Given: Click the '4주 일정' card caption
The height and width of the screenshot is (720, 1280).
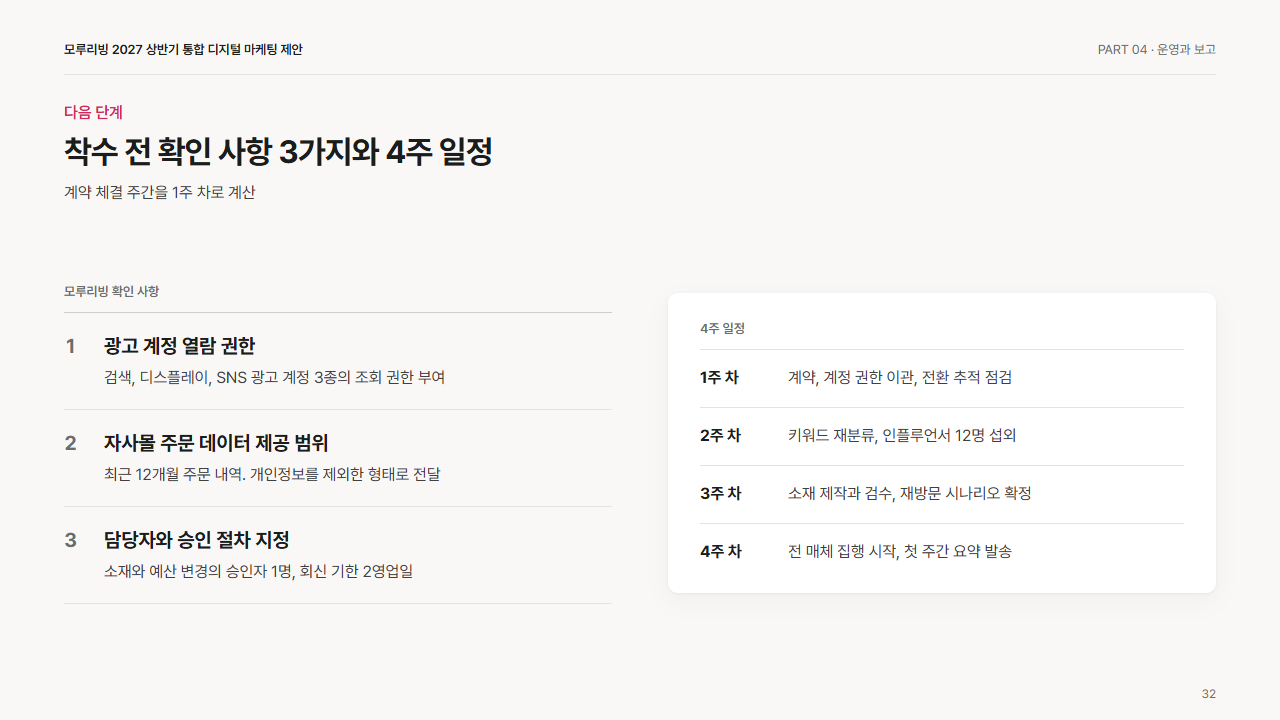Looking at the screenshot, I should [722, 328].
